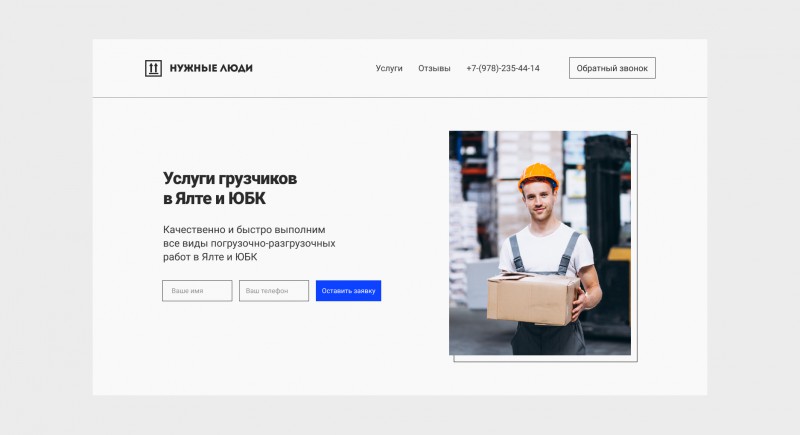Focus the Ваше имя input field
The height and width of the screenshot is (435, 800).
tap(197, 291)
